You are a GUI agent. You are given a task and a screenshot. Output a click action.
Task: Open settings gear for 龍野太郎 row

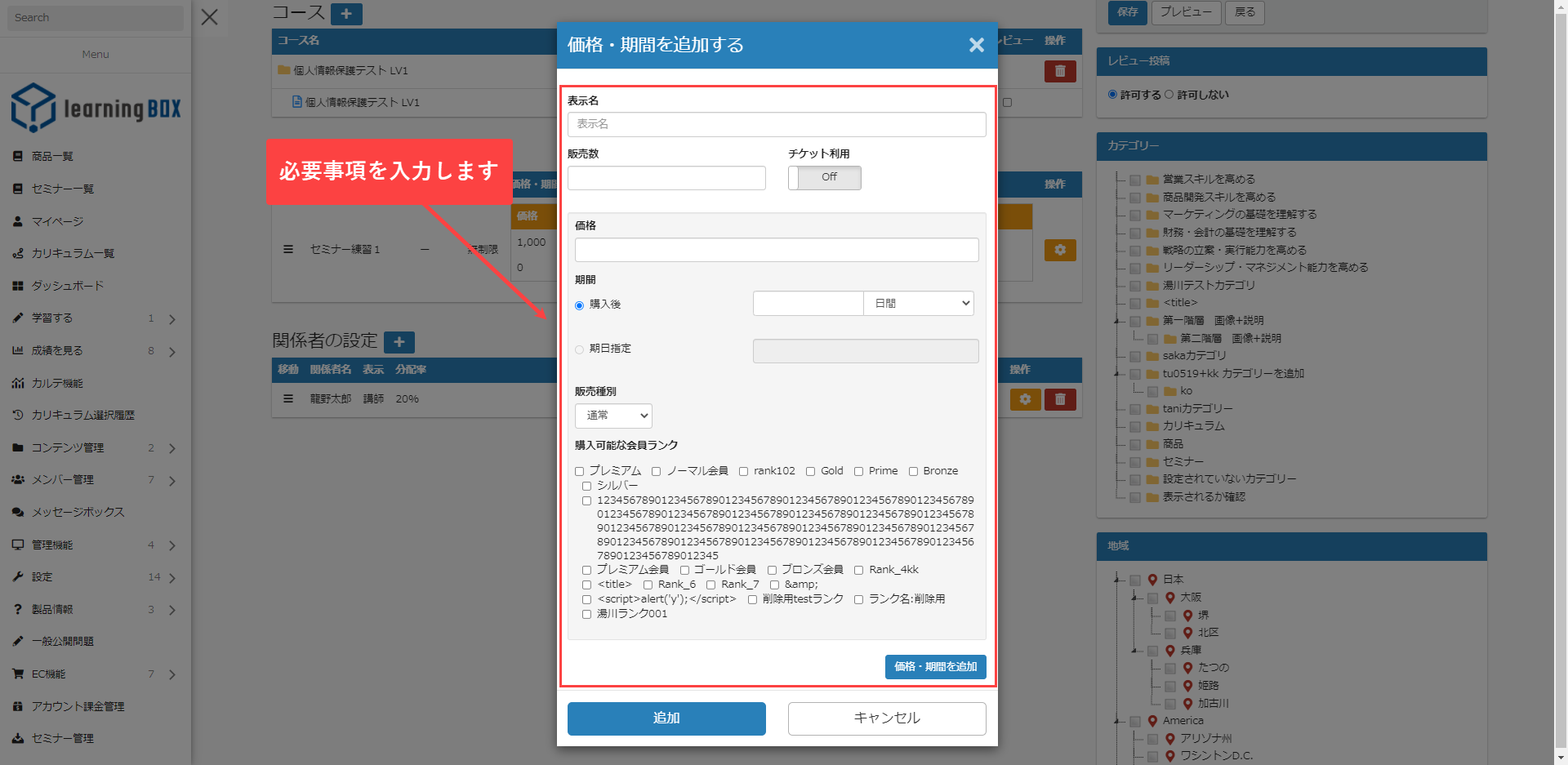1025,399
